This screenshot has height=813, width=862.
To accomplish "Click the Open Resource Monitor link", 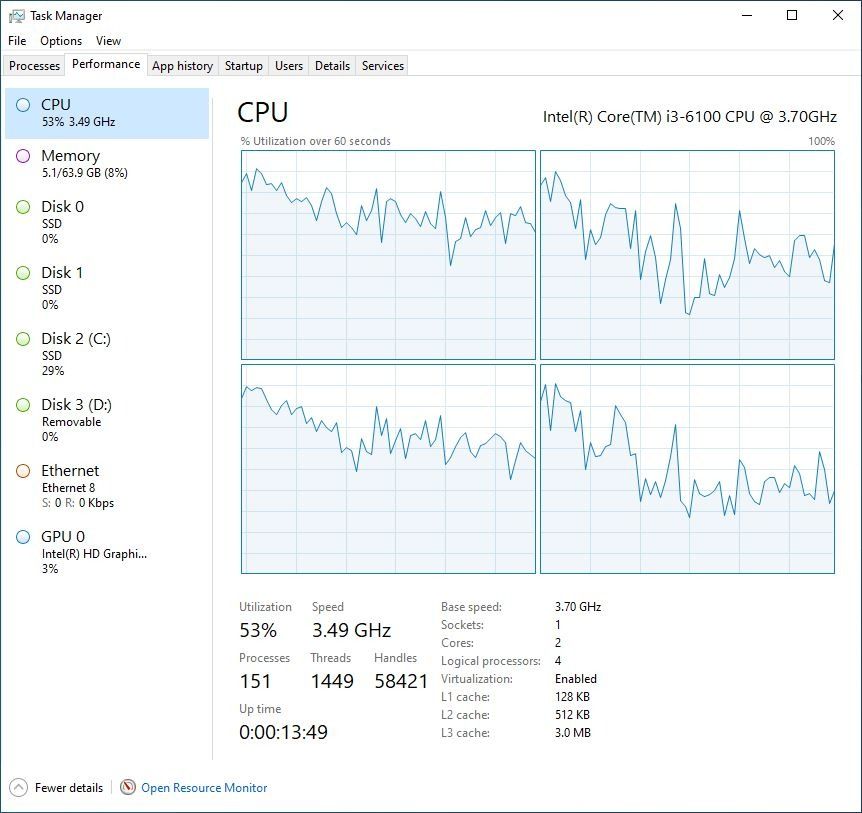I will pos(204,788).
